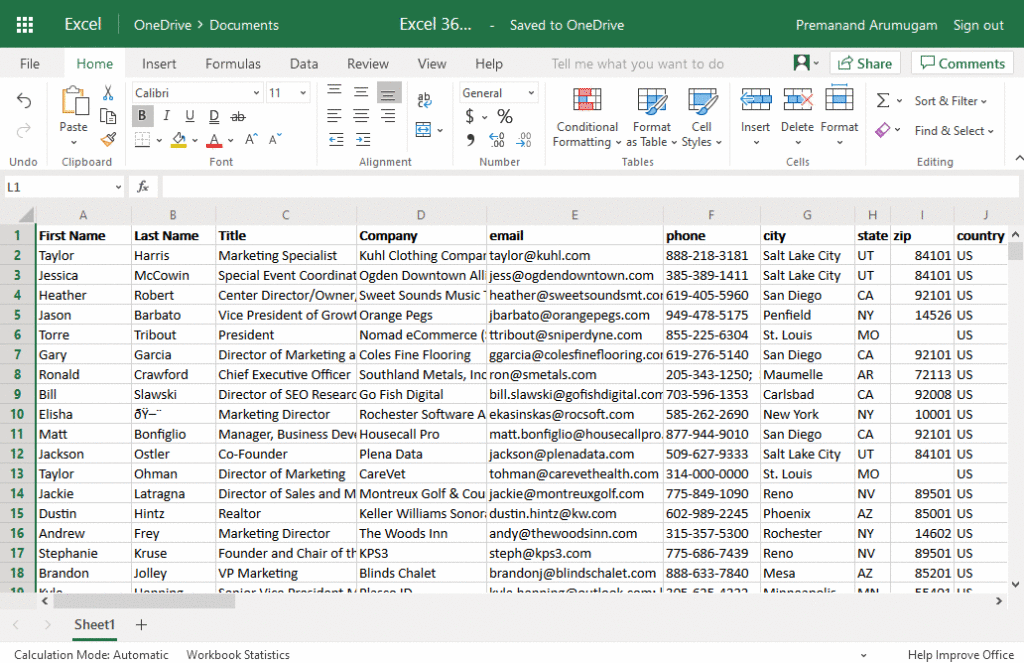Switch to the Data tab

tap(304, 64)
